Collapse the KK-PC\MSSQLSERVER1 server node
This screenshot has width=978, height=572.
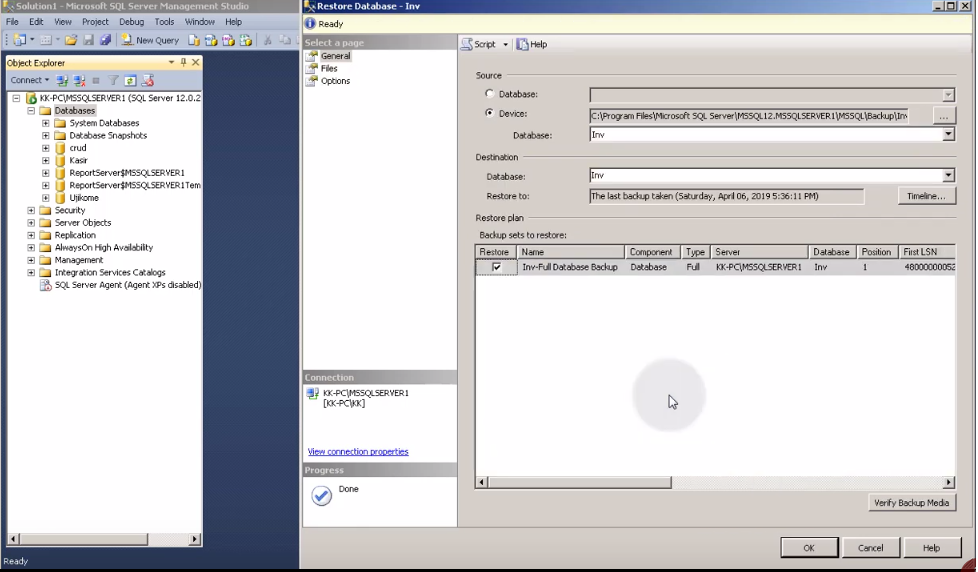point(16,98)
